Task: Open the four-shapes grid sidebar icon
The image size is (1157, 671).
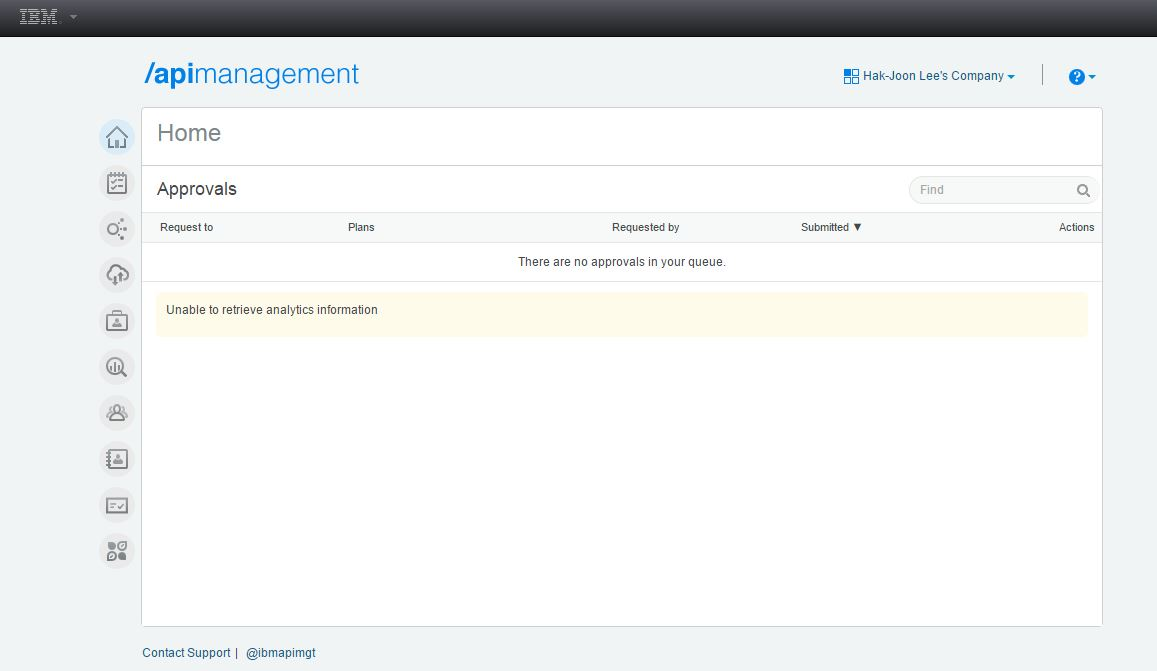Action: (x=117, y=551)
